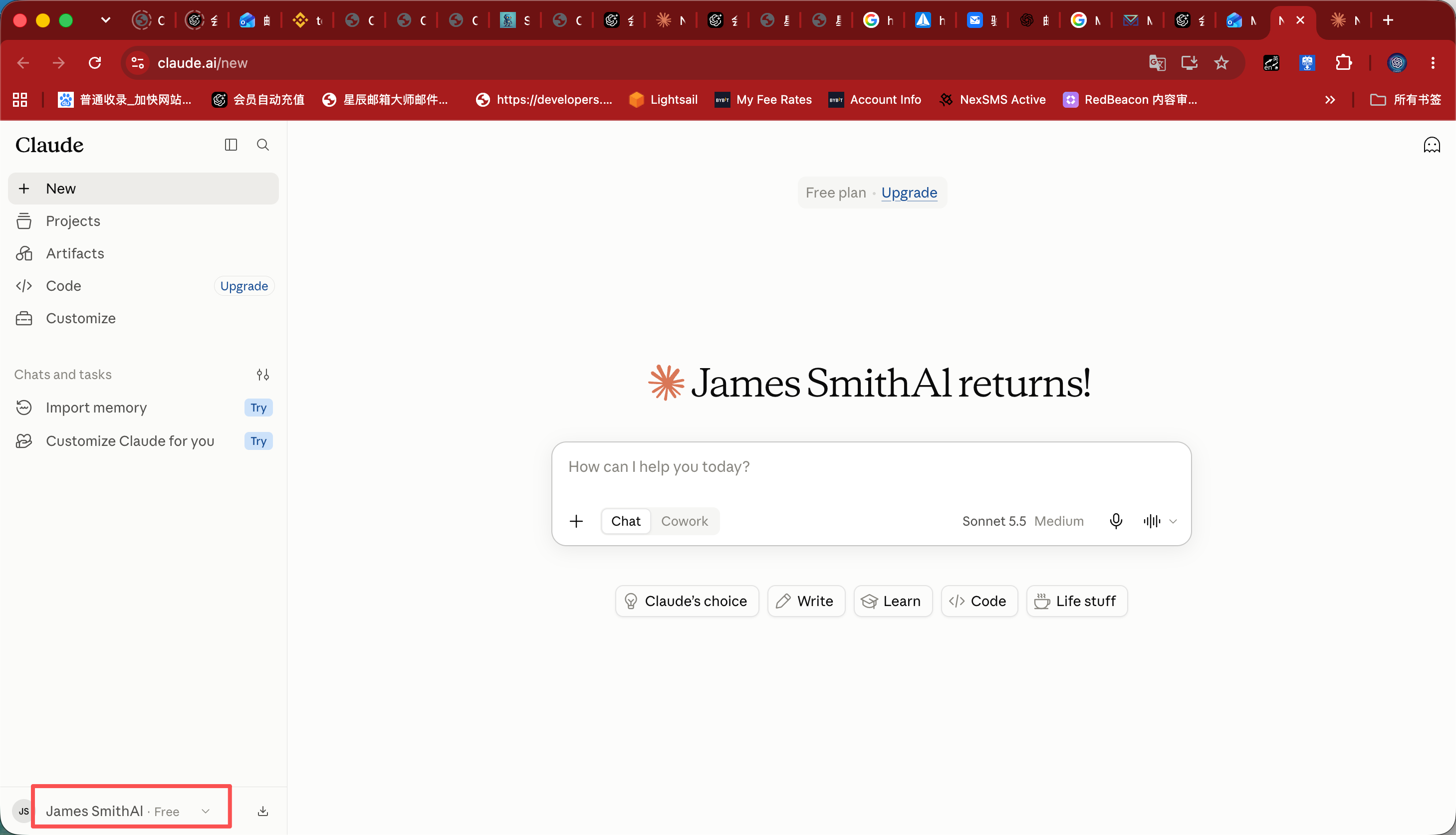Viewport: 1456px width, 835px height.
Task: Click the Upgrade link beside Free plan
Action: click(x=909, y=193)
